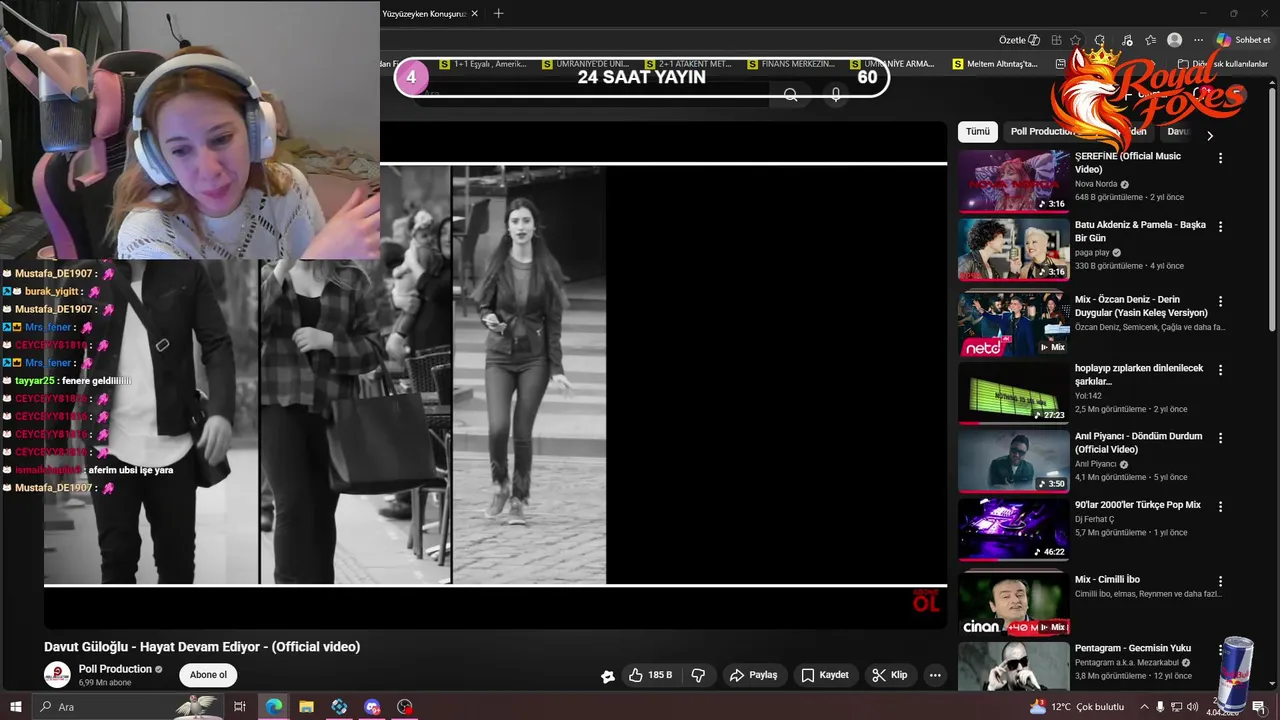Open a new browser tab with plus
The image size is (1280, 720).
click(x=499, y=13)
